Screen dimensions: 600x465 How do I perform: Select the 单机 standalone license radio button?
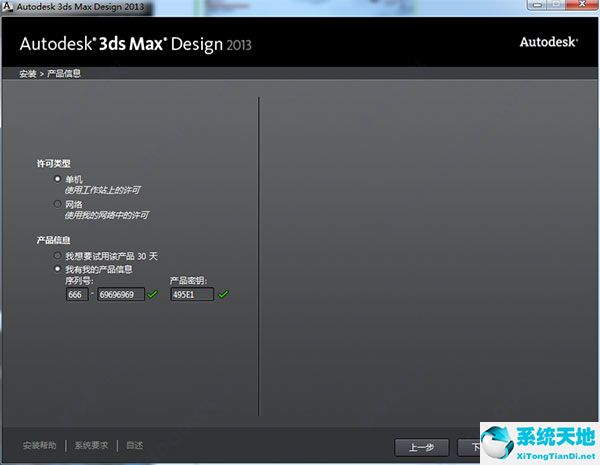(x=57, y=179)
